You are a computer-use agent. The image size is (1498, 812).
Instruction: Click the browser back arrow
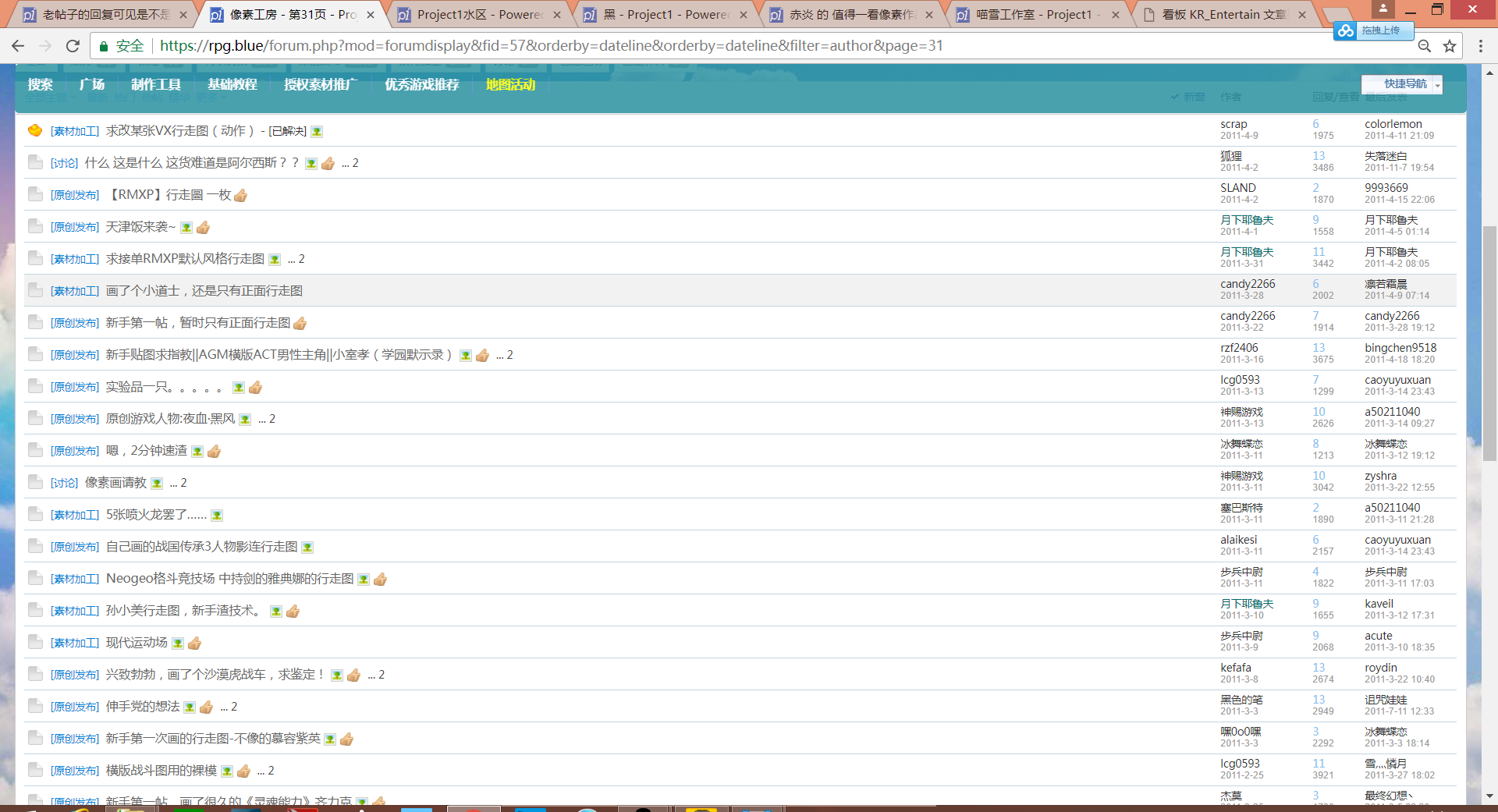click(18, 46)
